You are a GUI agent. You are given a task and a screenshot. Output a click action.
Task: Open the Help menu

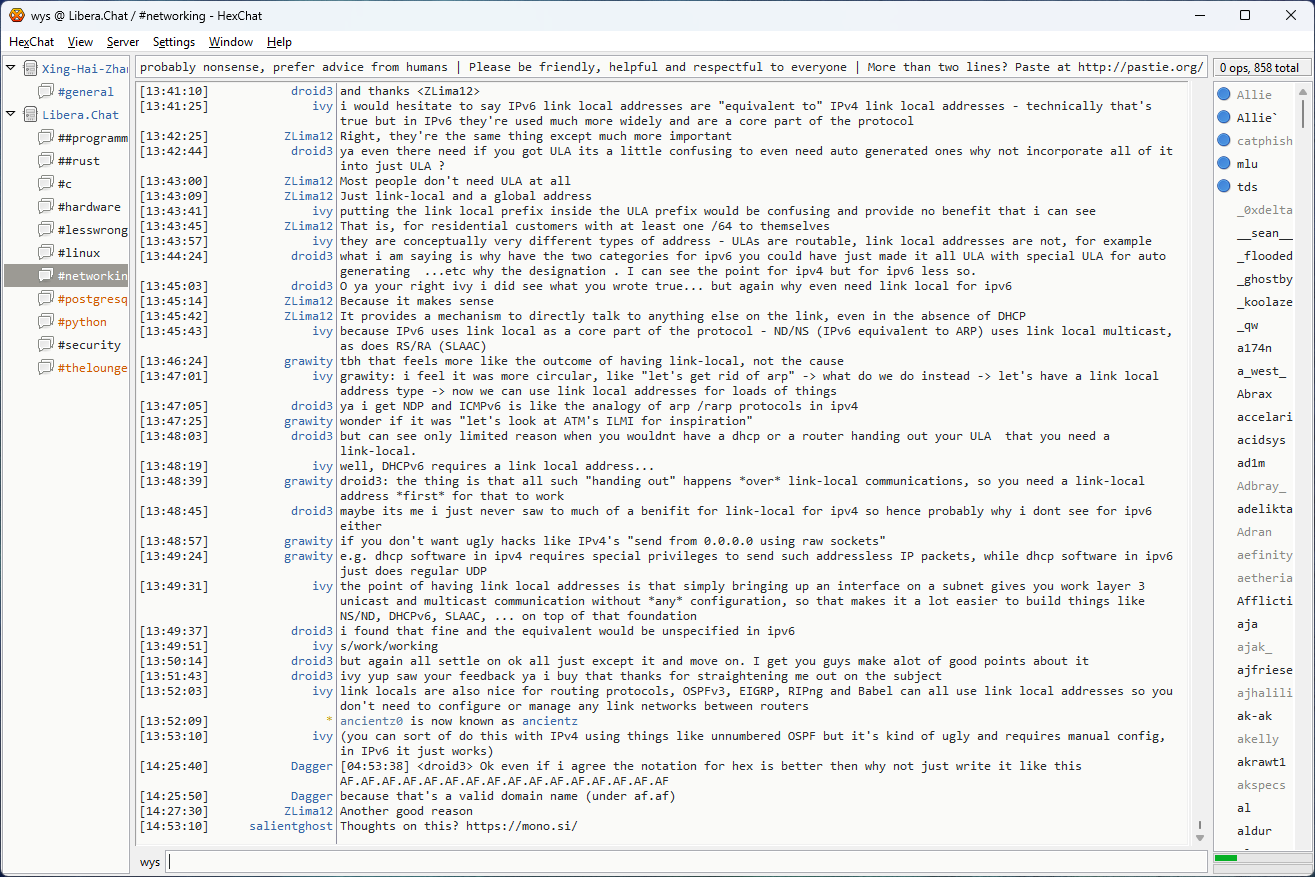click(x=279, y=42)
